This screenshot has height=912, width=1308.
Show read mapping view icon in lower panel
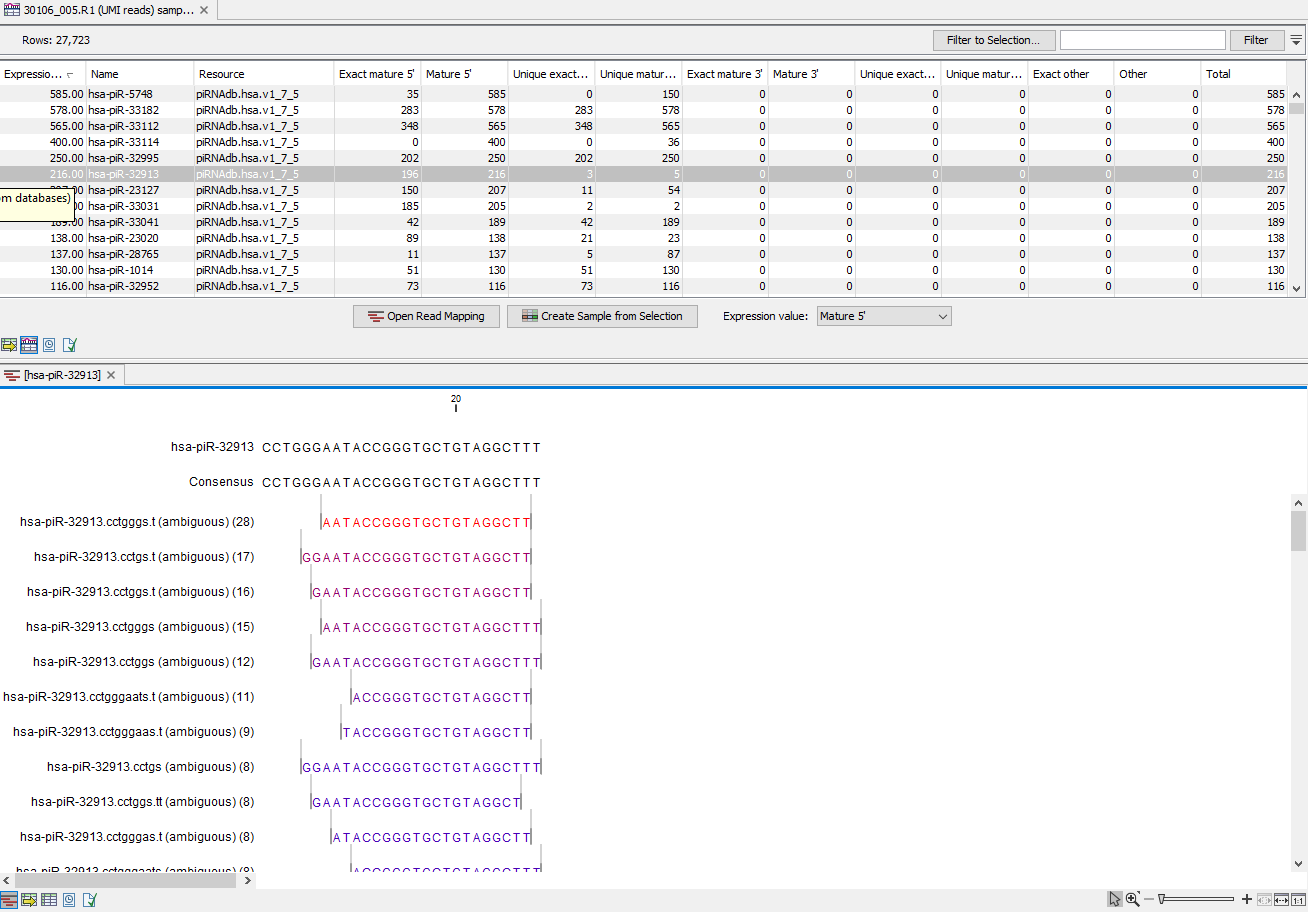[9, 900]
